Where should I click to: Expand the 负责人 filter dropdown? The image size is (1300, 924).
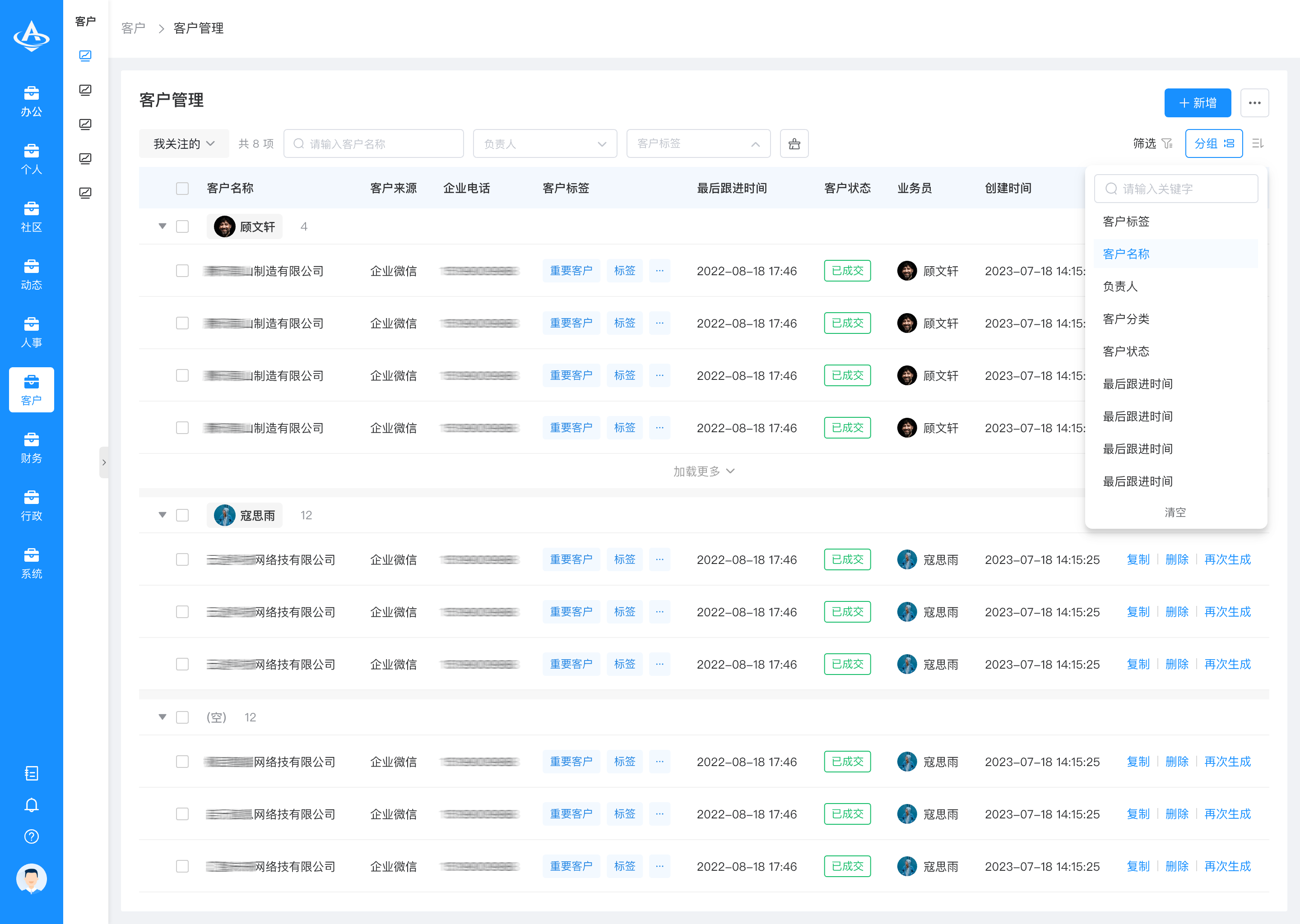[x=545, y=143]
